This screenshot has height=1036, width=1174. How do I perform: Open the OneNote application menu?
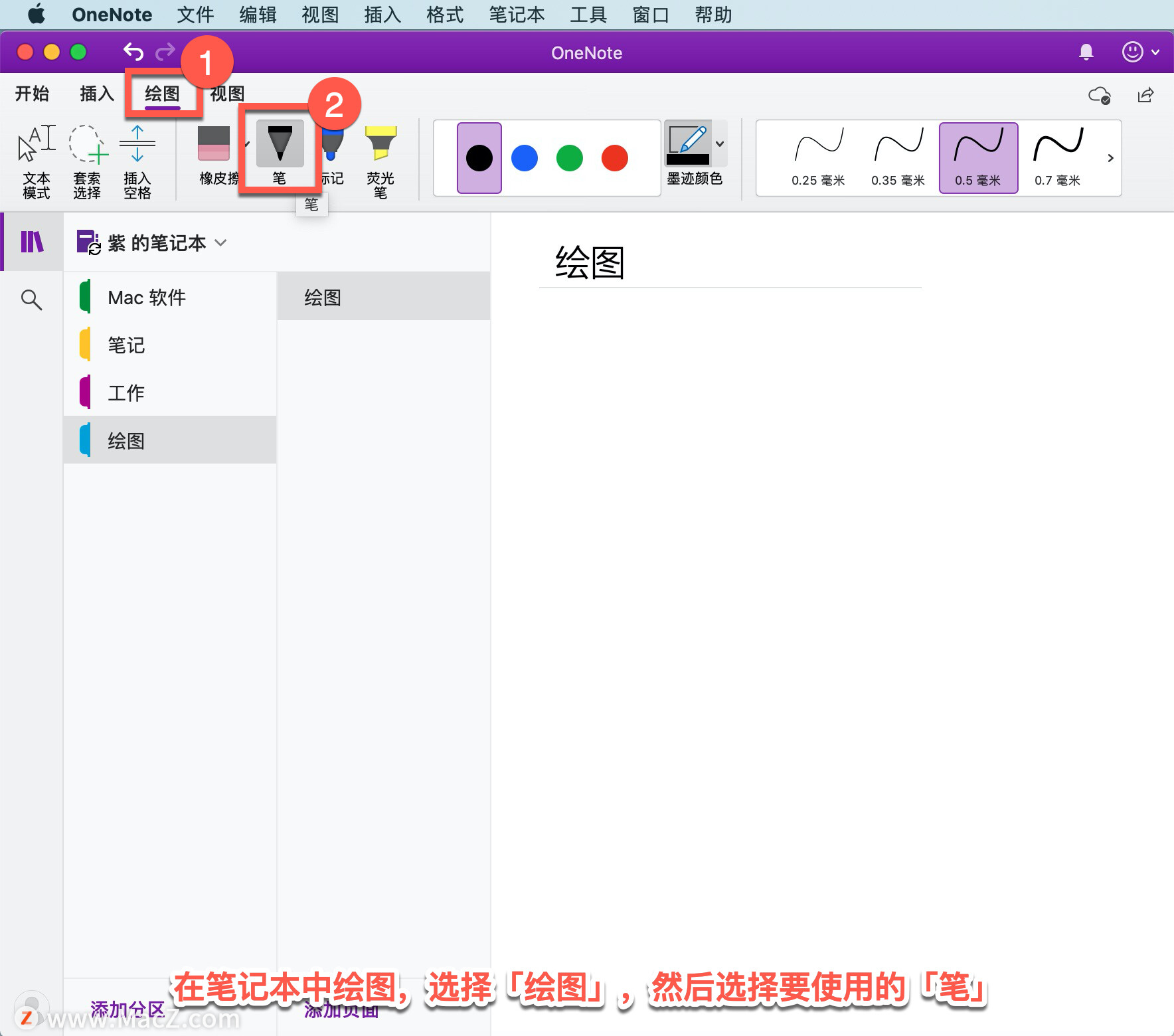(112, 15)
